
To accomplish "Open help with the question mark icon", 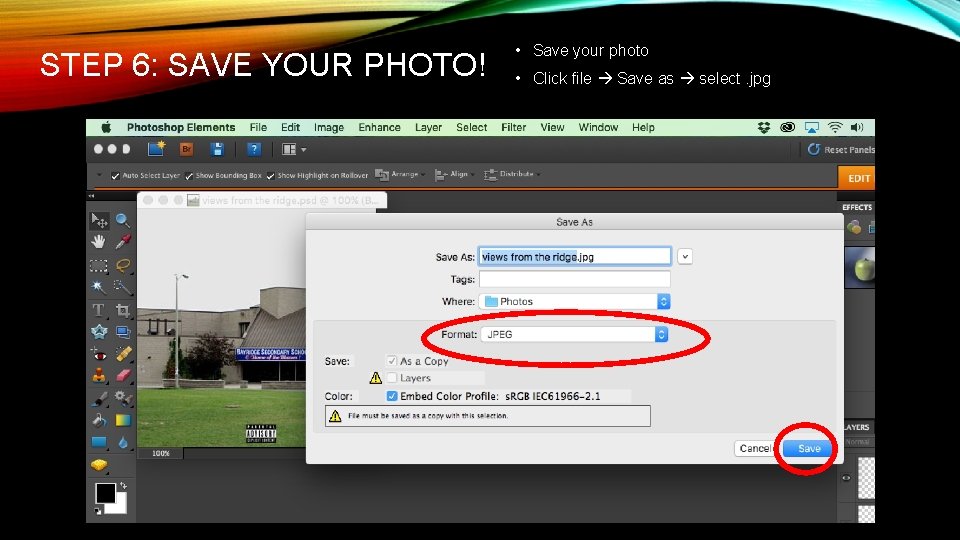I will pyautogui.click(x=253, y=149).
